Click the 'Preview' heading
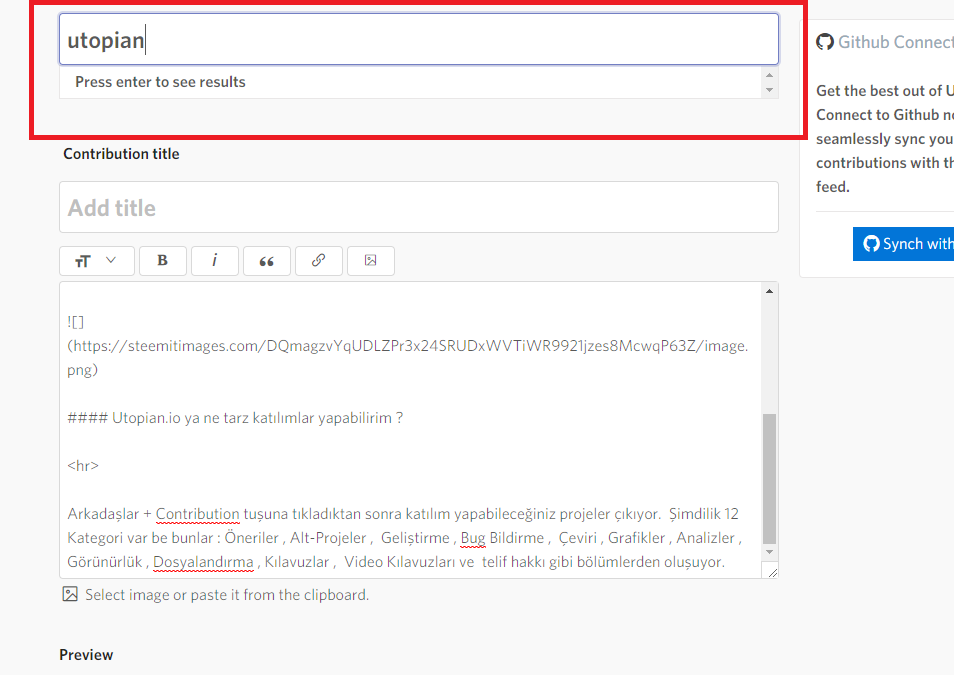 tap(86, 655)
